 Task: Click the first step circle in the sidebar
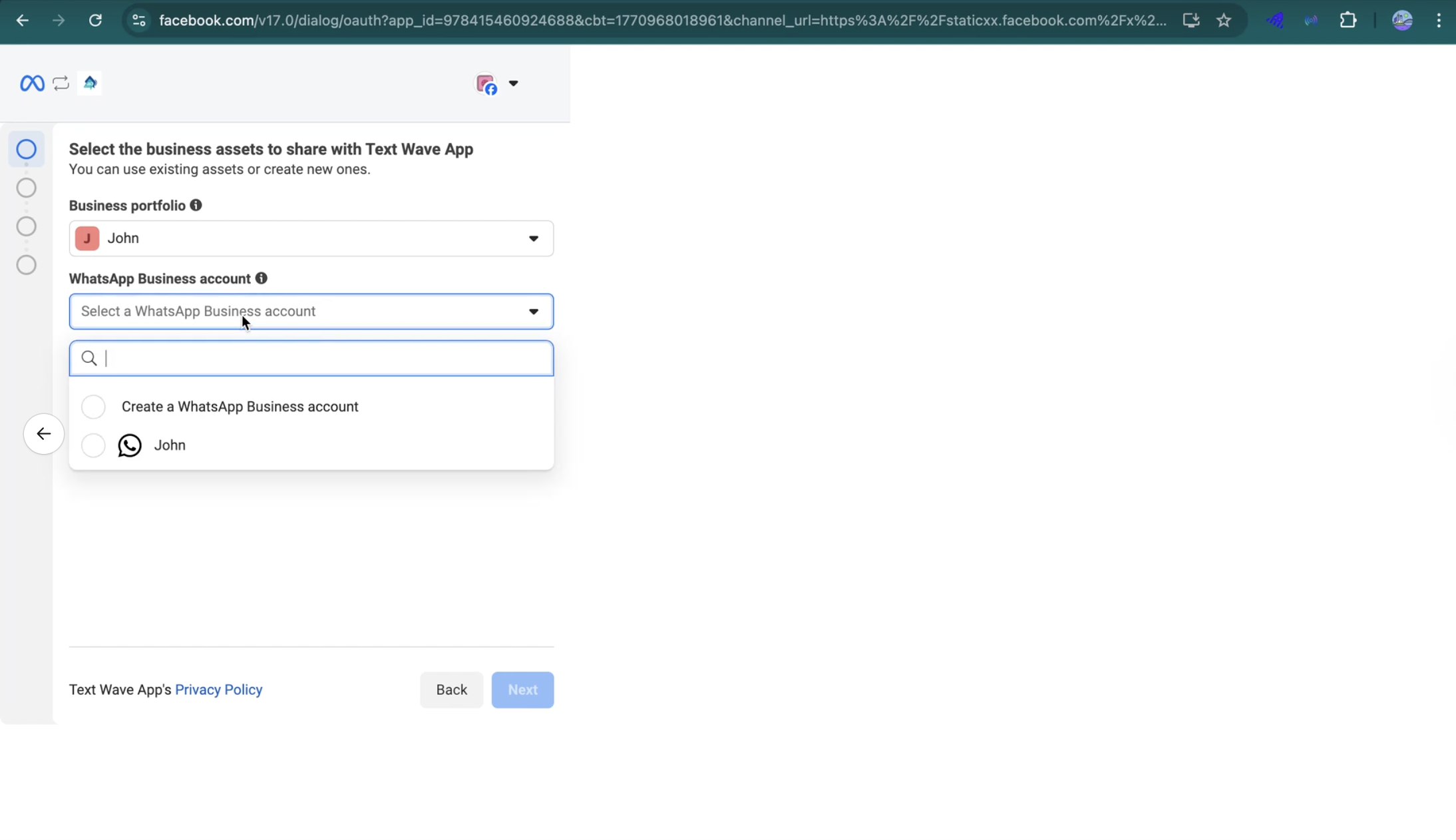point(27,149)
